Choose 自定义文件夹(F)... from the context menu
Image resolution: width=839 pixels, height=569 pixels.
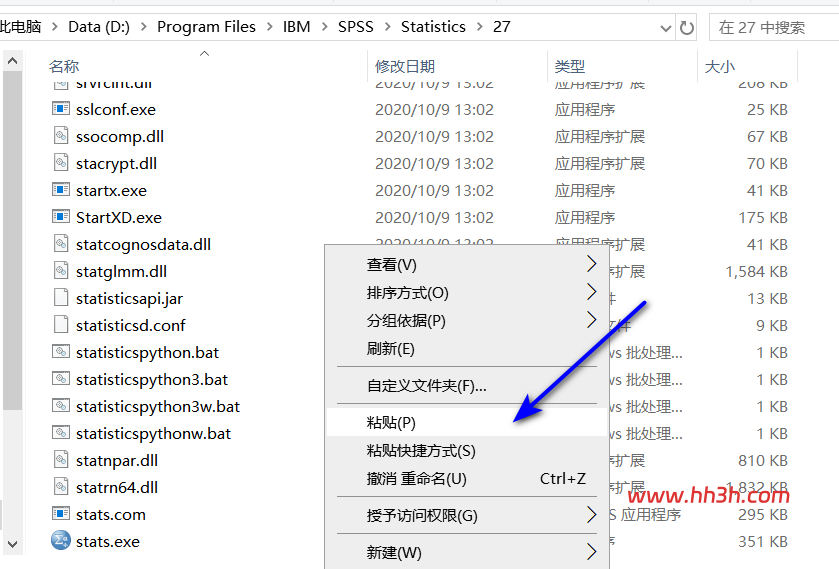click(466, 385)
